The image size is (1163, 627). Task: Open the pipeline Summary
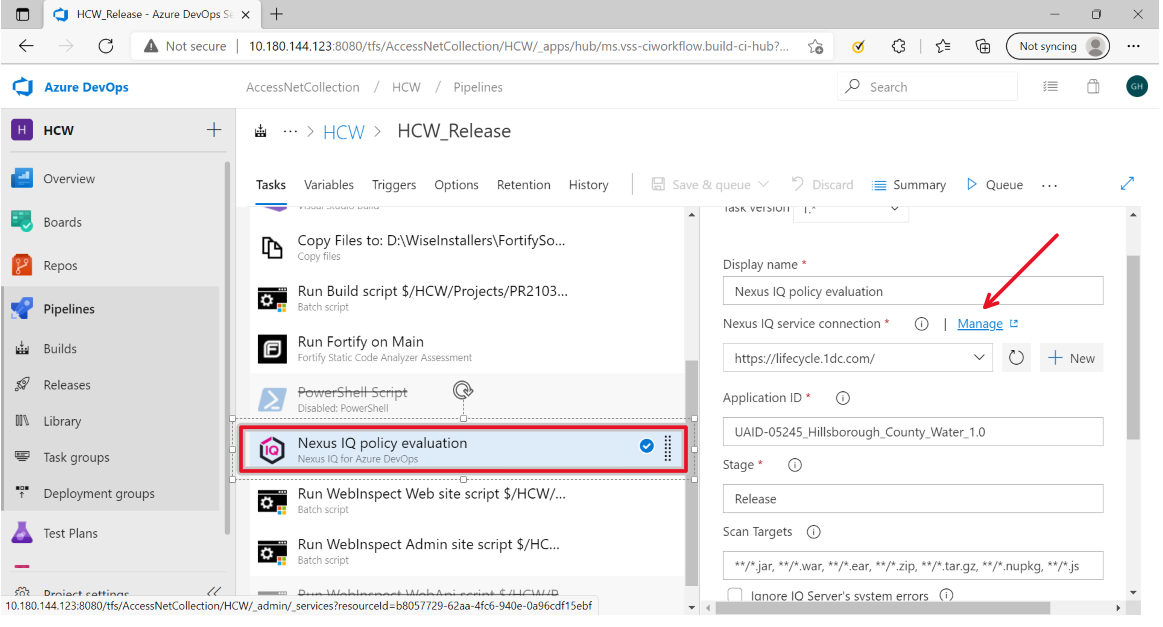(x=909, y=185)
